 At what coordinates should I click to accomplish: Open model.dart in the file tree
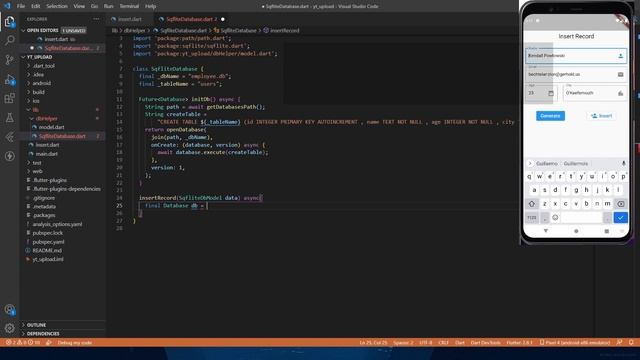51,127
